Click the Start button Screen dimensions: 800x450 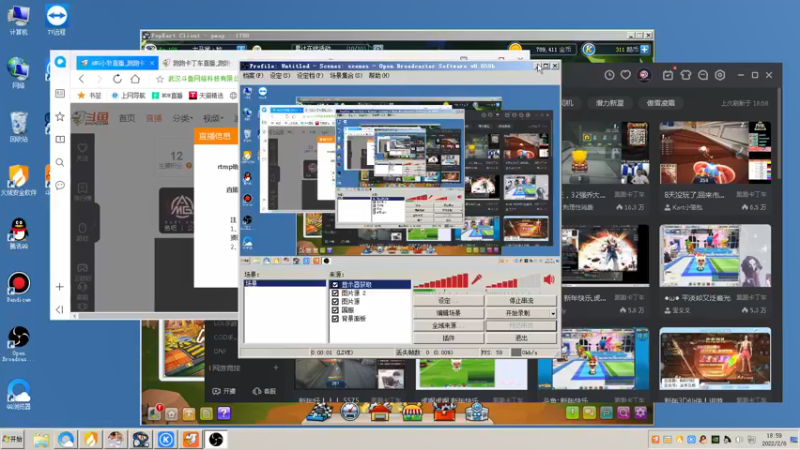point(12,439)
